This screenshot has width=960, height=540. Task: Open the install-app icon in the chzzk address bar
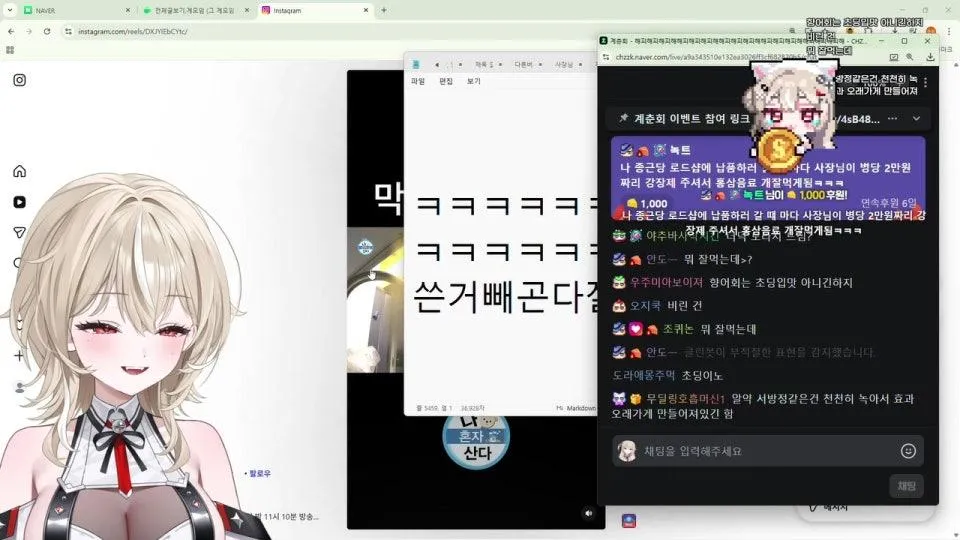894,57
